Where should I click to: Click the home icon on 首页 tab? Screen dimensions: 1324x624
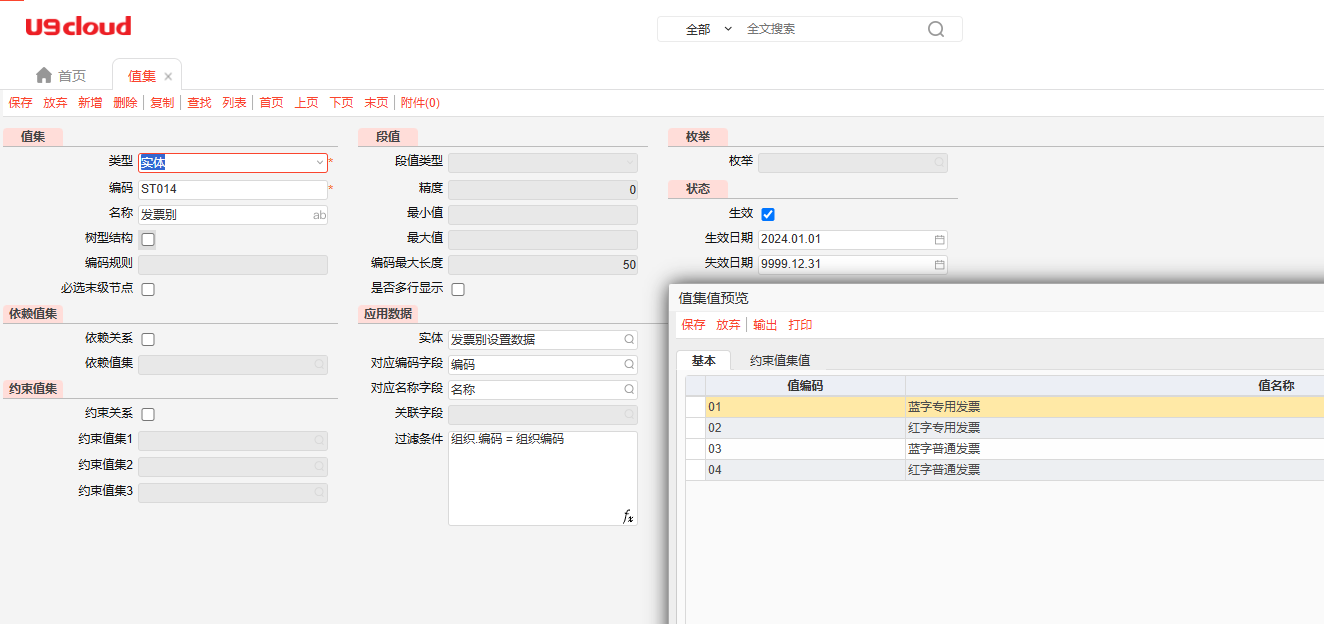coord(44,76)
